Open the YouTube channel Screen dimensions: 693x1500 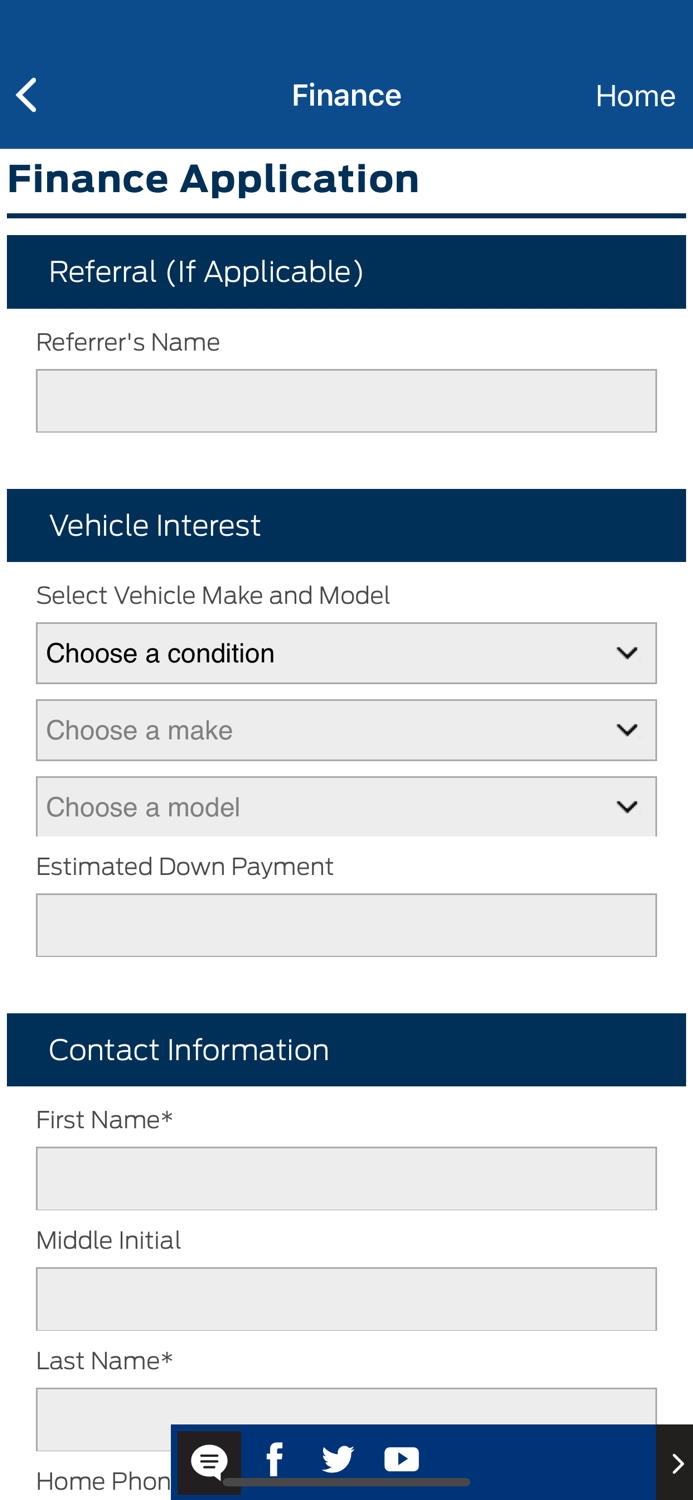402,1460
